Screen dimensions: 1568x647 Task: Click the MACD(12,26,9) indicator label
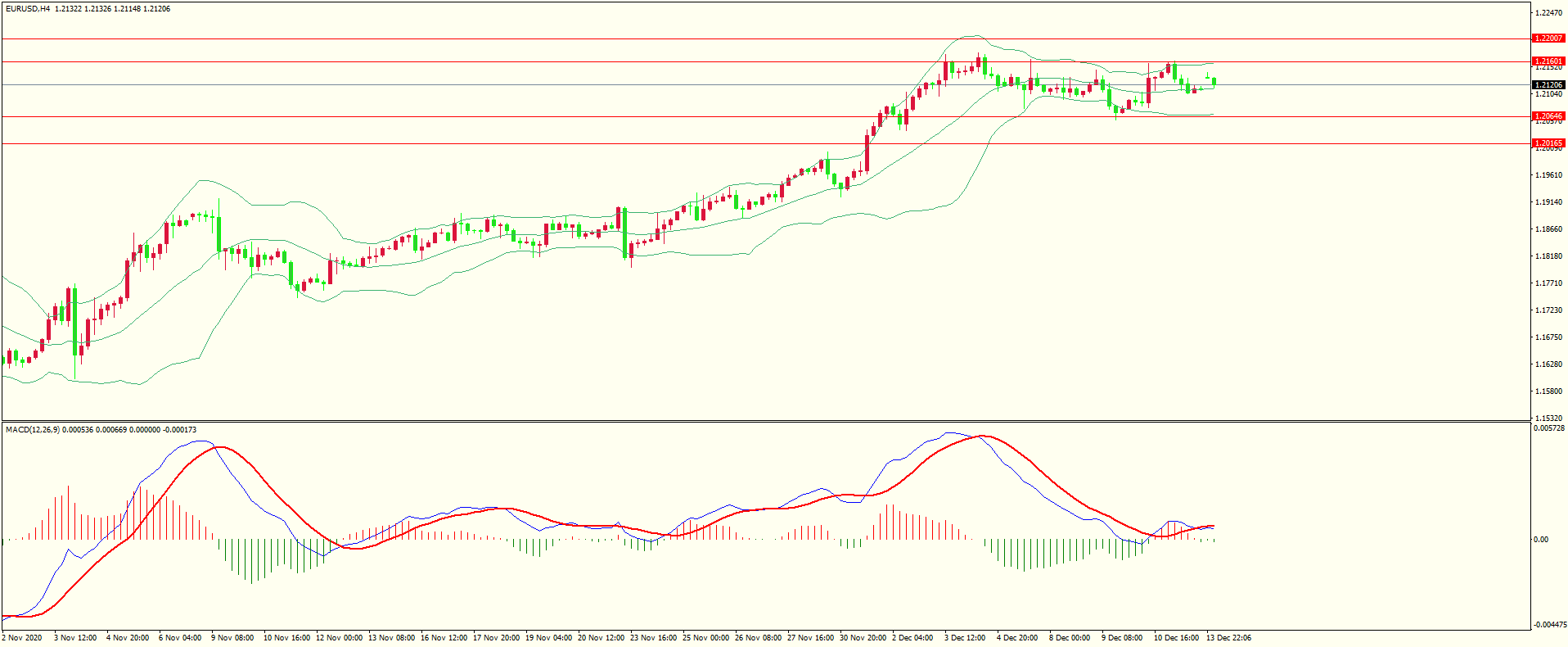32,430
